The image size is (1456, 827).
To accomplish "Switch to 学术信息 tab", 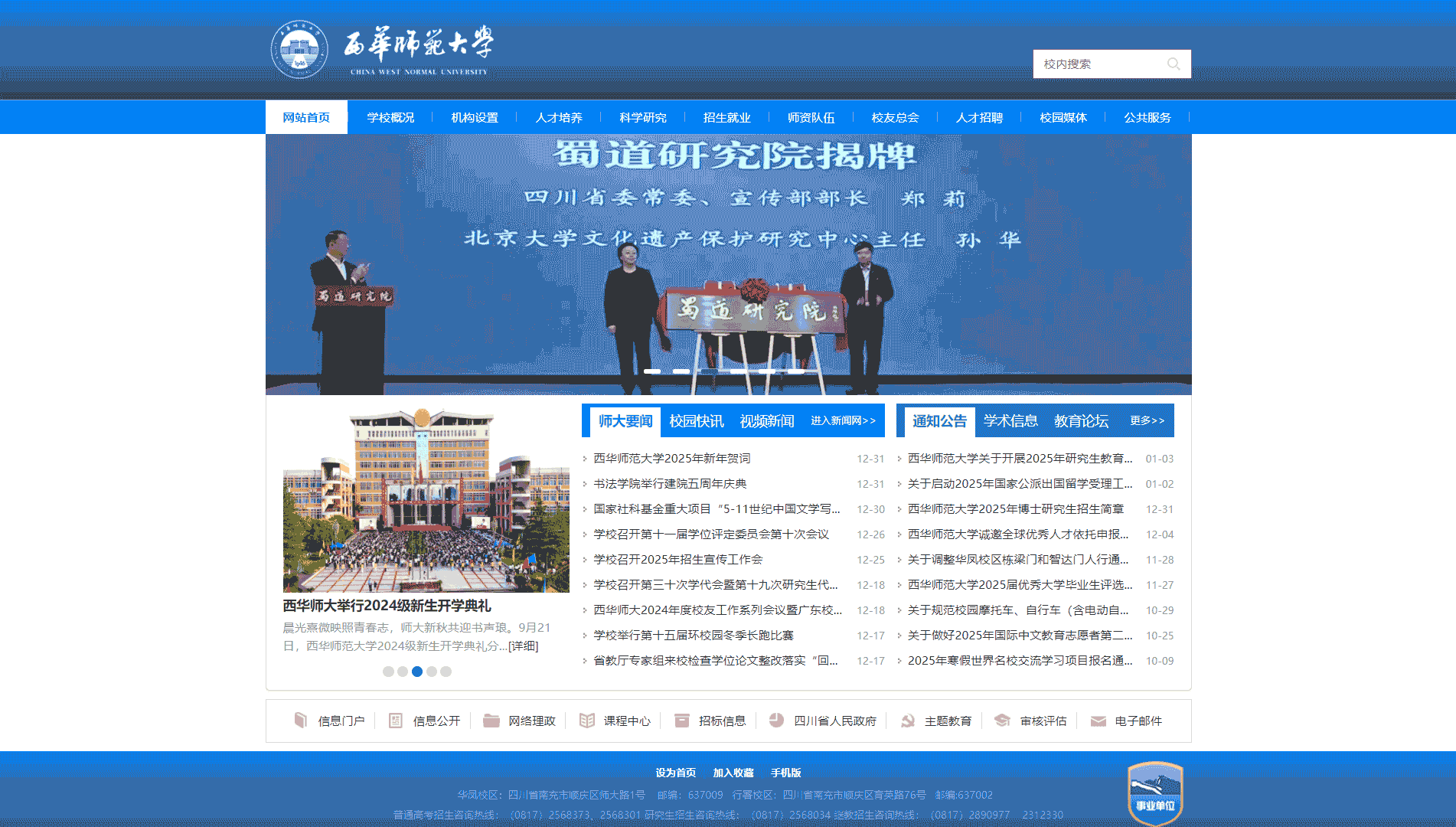I will point(1010,421).
